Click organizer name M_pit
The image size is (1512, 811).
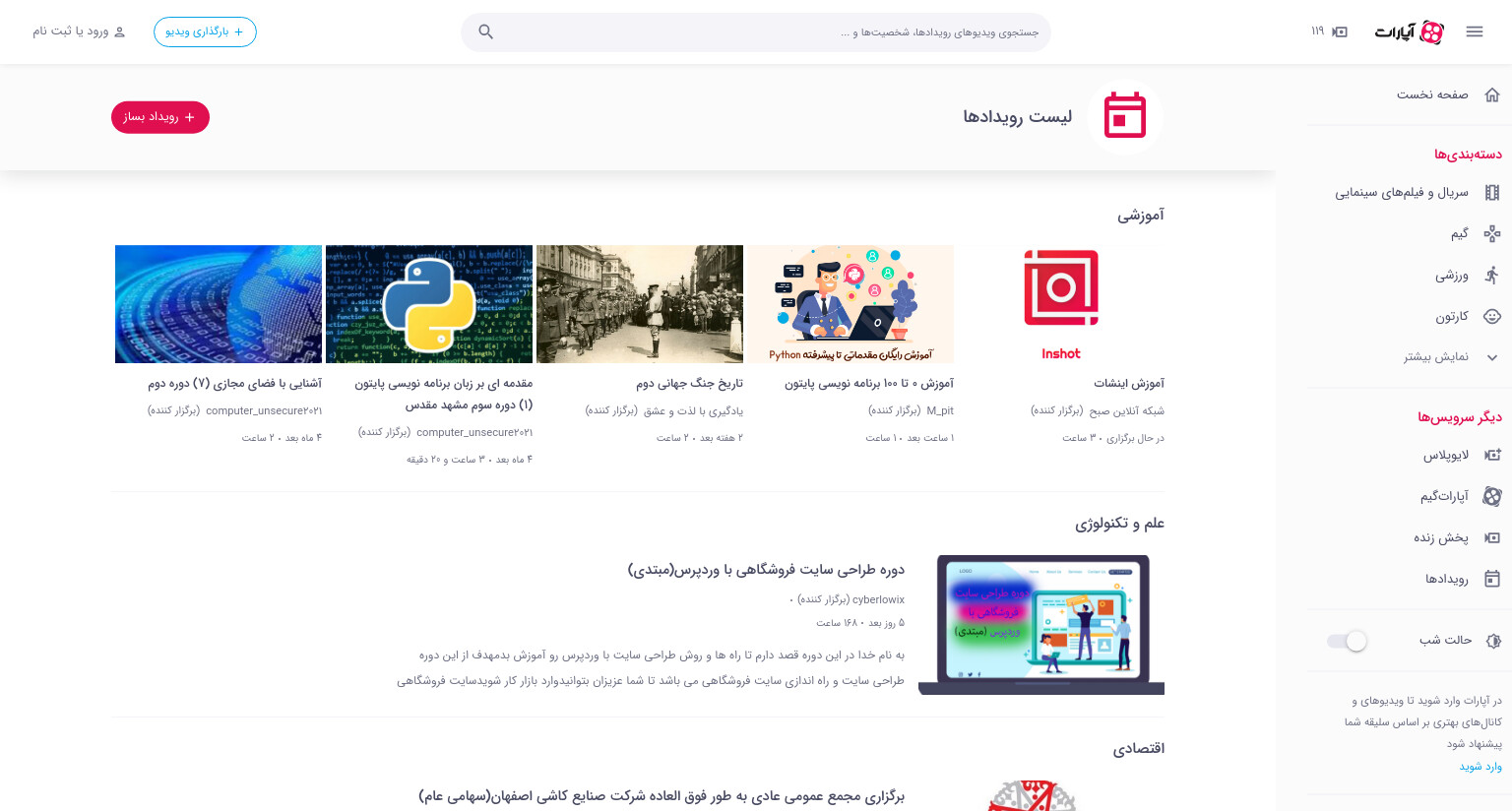click(940, 410)
